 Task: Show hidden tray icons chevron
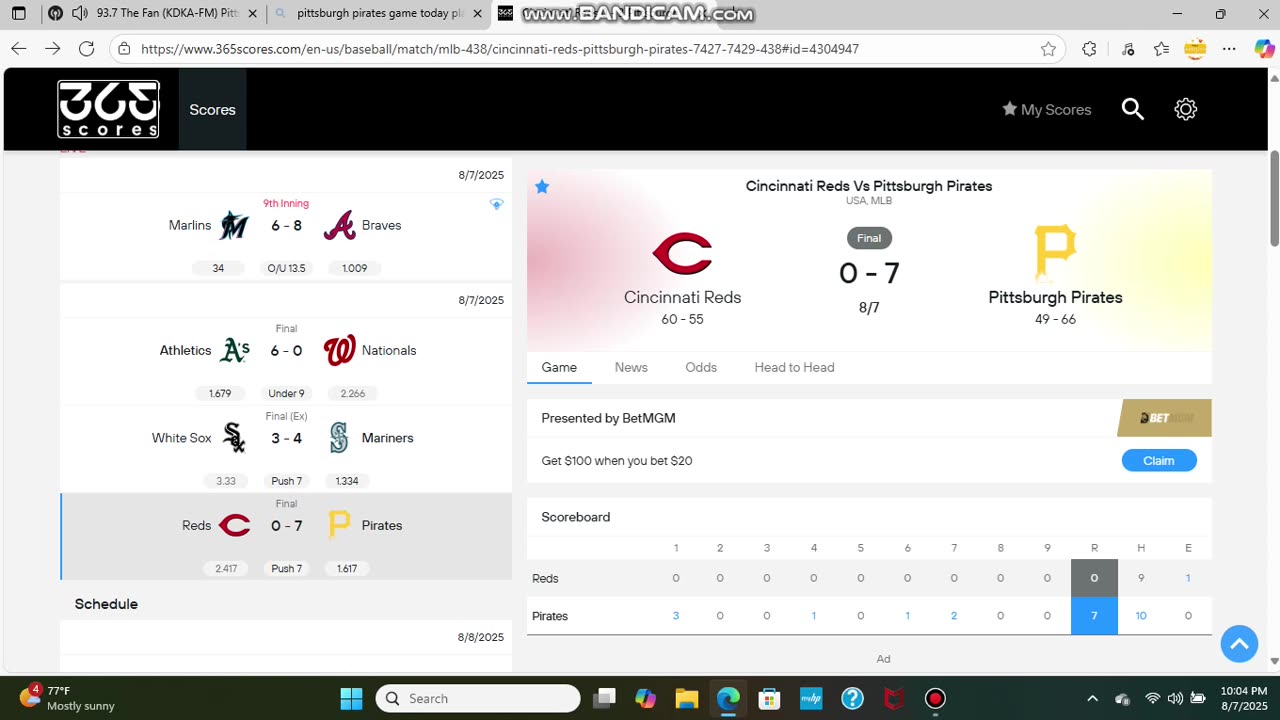pyautogui.click(x=1092, y=698)
